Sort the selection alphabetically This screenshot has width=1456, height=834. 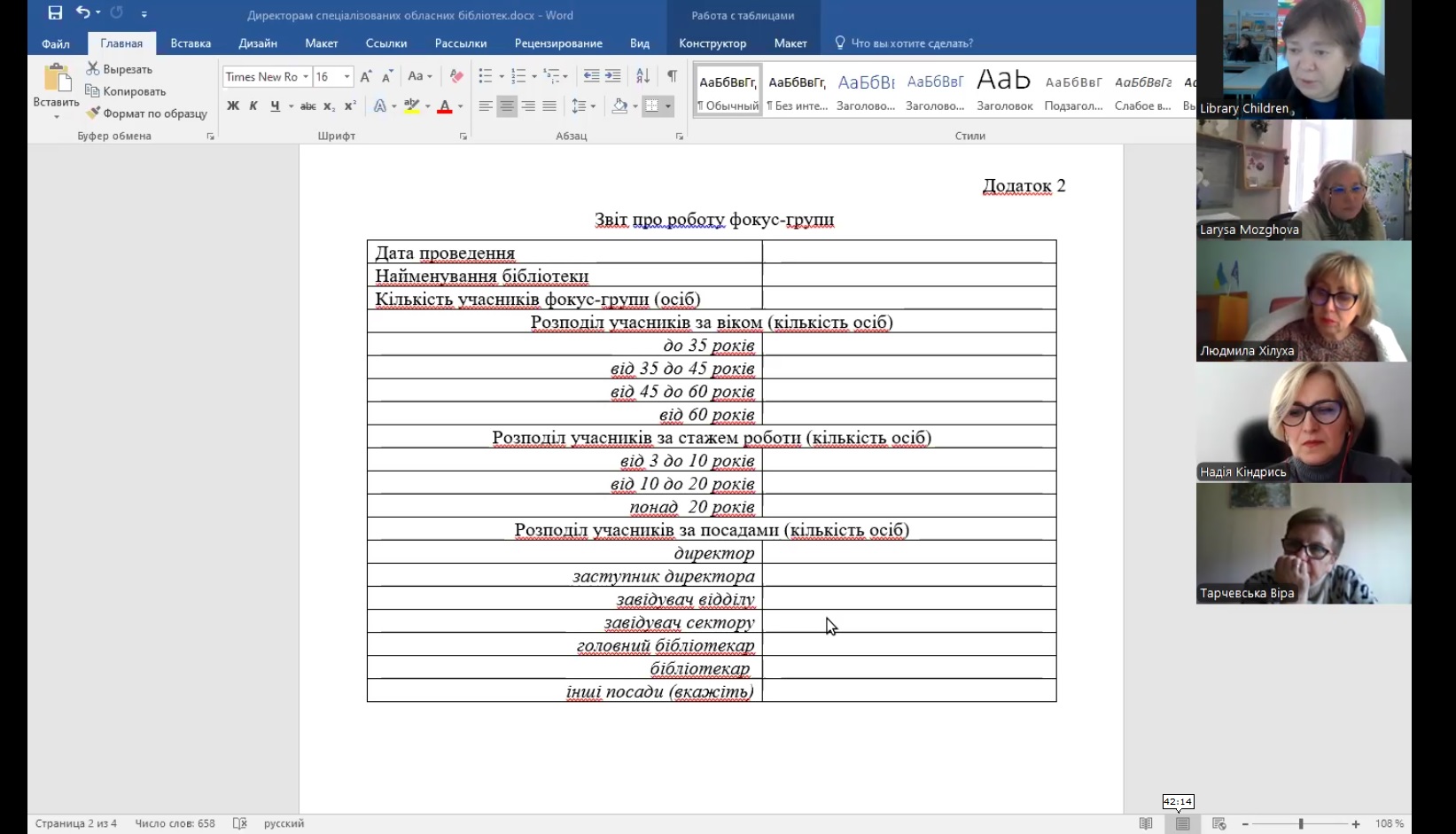tap(642, 76)
